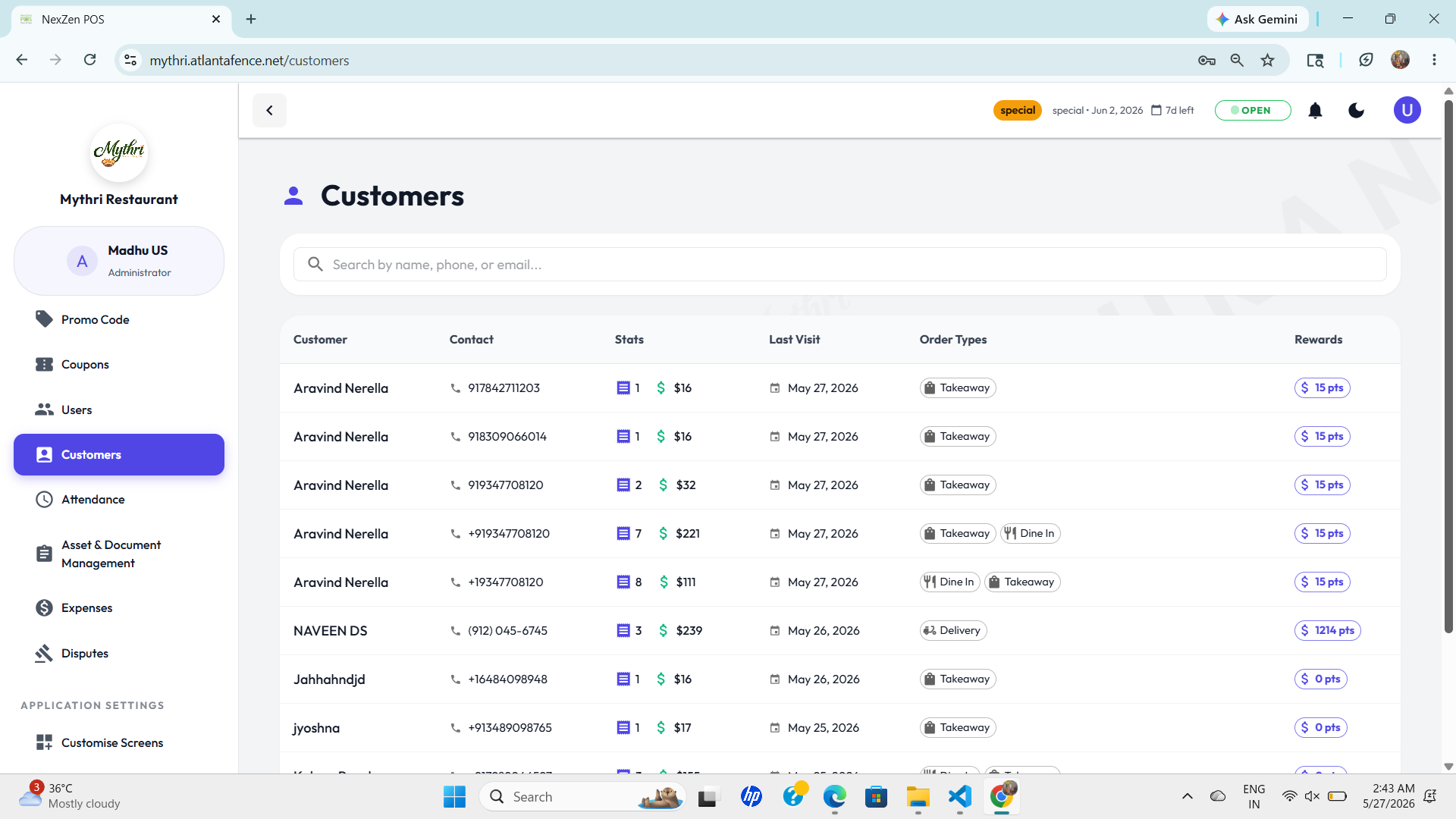Open Coupons in sidebar
Screen dimensions: 1456x819
point(119,365)
